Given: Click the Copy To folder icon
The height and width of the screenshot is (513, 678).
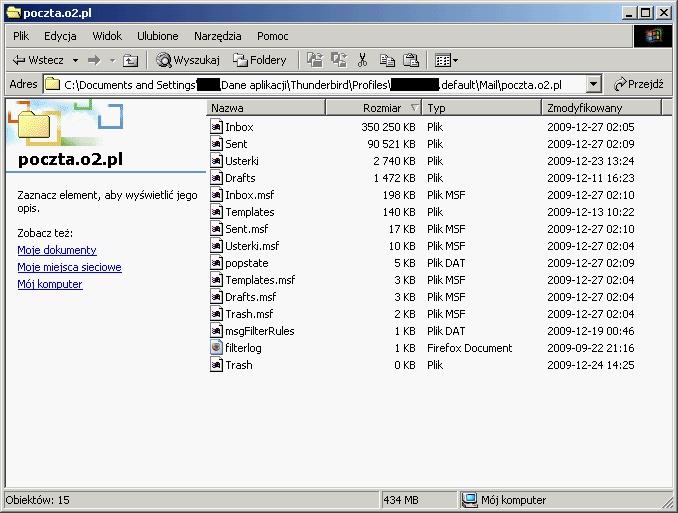Looking at the screenshot, I should 339,60.
